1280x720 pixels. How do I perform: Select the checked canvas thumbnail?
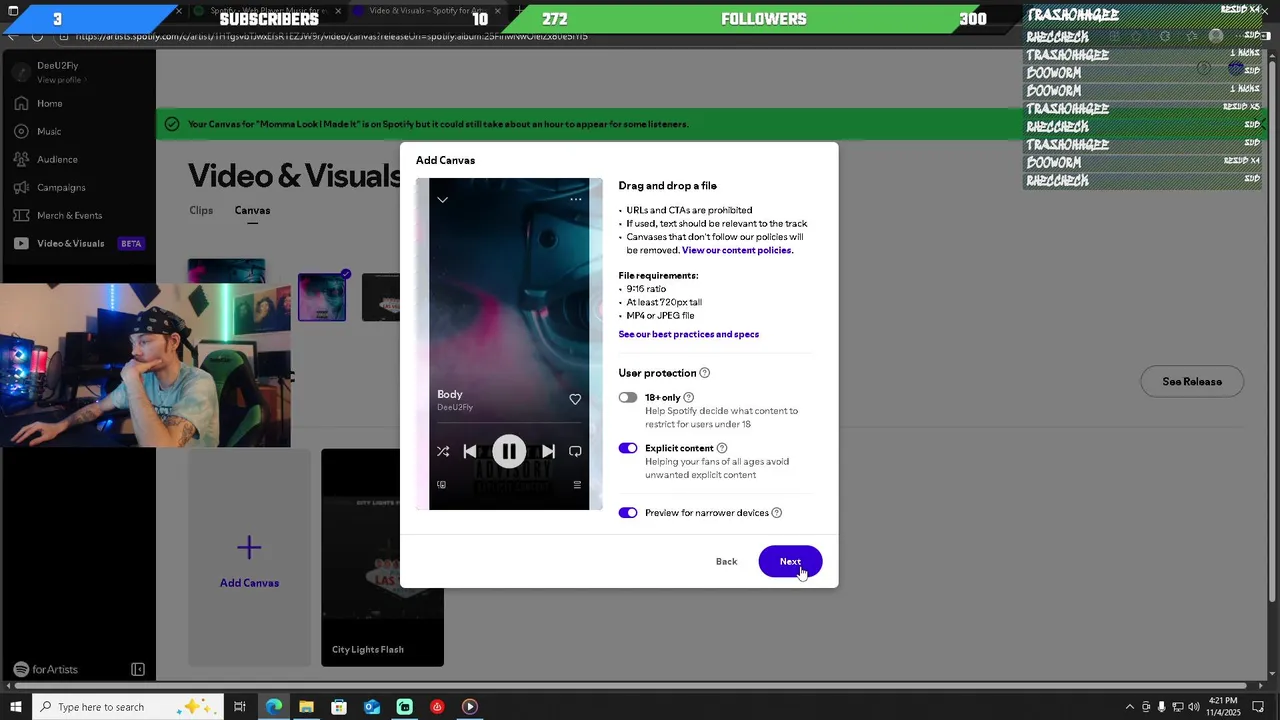point(322,297)
